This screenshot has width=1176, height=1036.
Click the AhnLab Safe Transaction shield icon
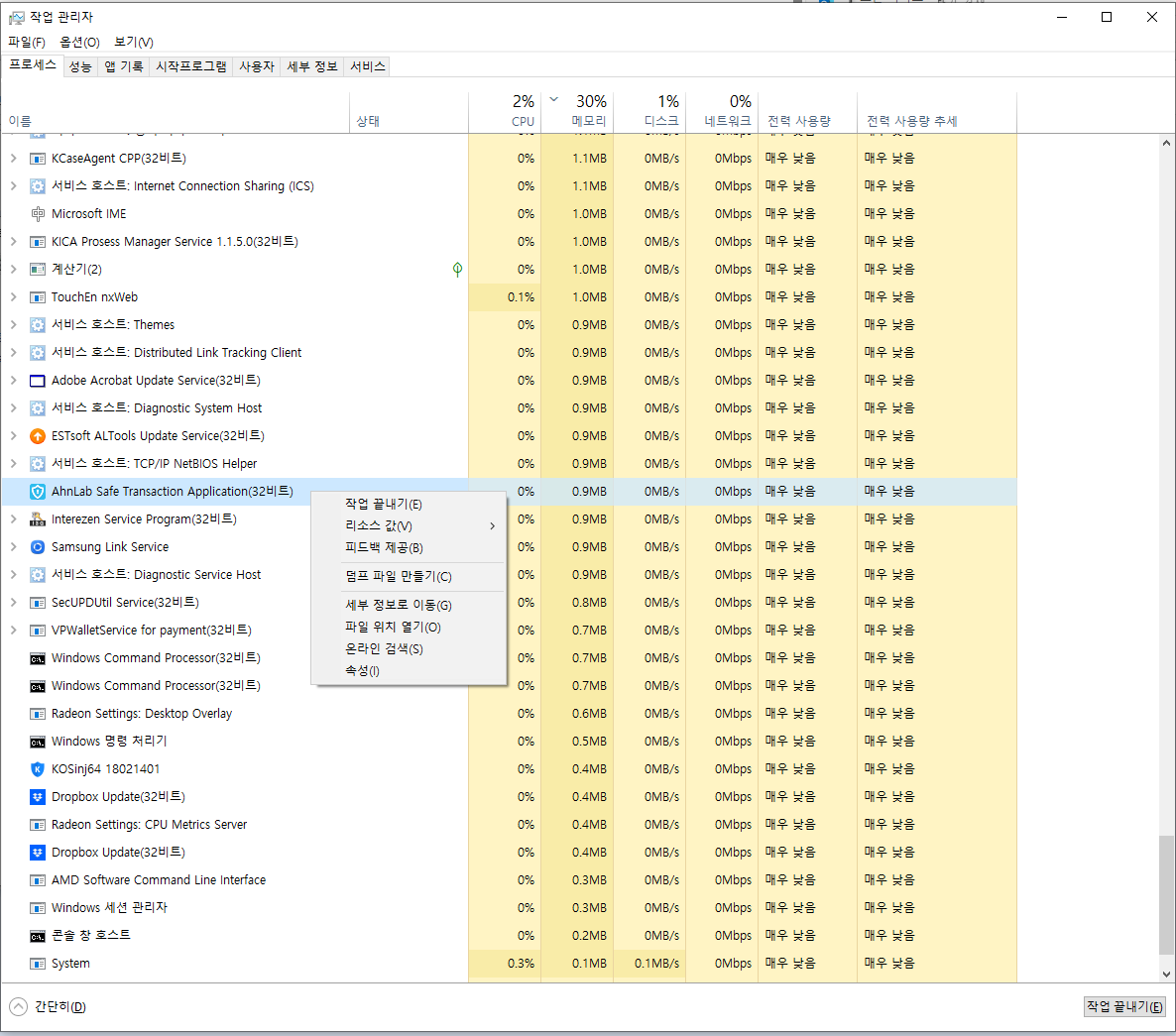pyautogui.click(x=38, y=491)
